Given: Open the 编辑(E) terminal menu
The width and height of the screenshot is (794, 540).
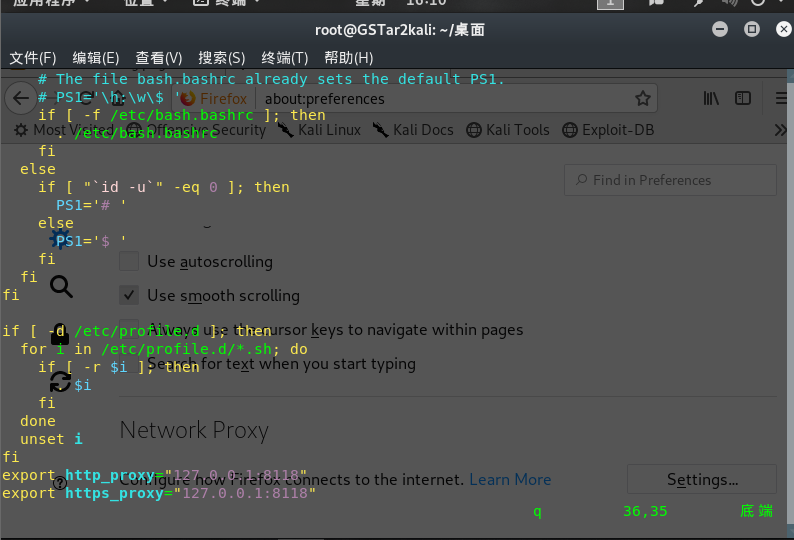Looking at the screenshot, I should pos(96,58).
